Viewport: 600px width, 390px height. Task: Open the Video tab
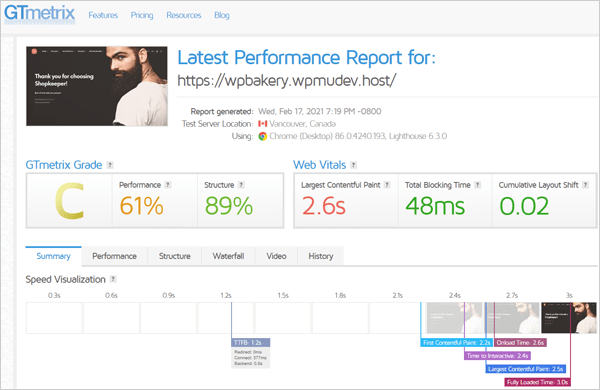click(276, 256)
